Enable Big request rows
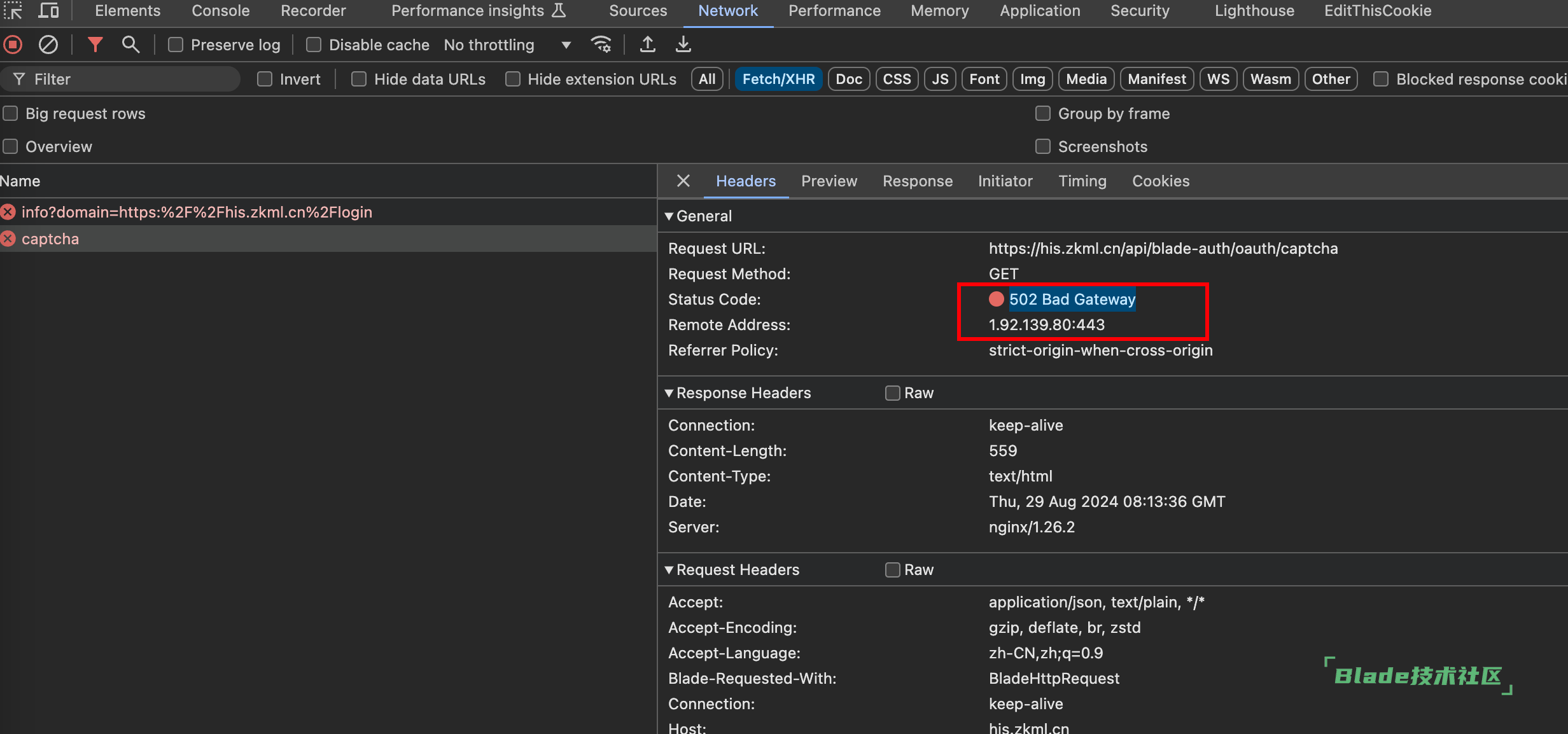 coord(10,114)
